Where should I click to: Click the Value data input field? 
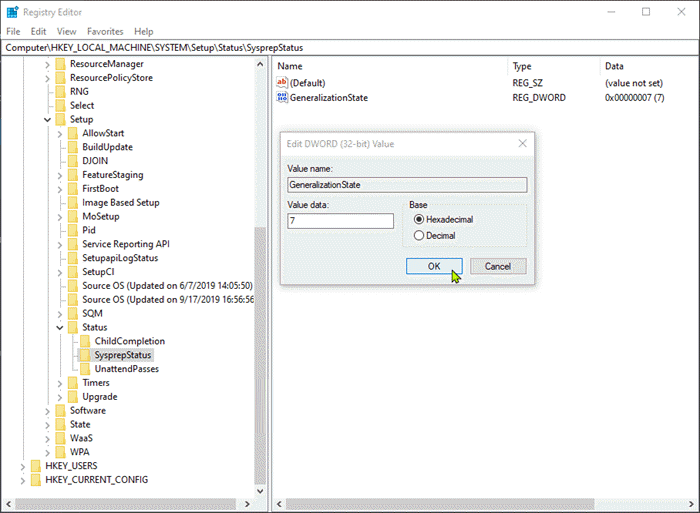point(340,221)
